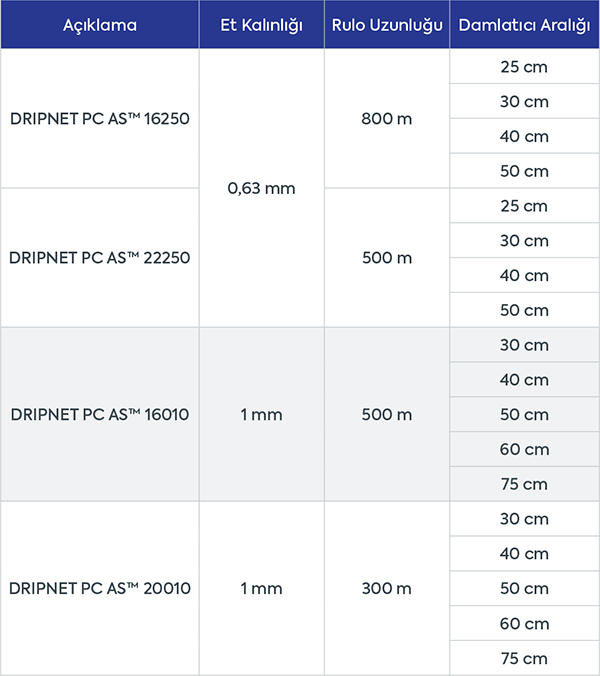The image size is (600, 676).
Task: Select 75 cm spacing for DRIPNET 16010
Action: click(523, 484)
